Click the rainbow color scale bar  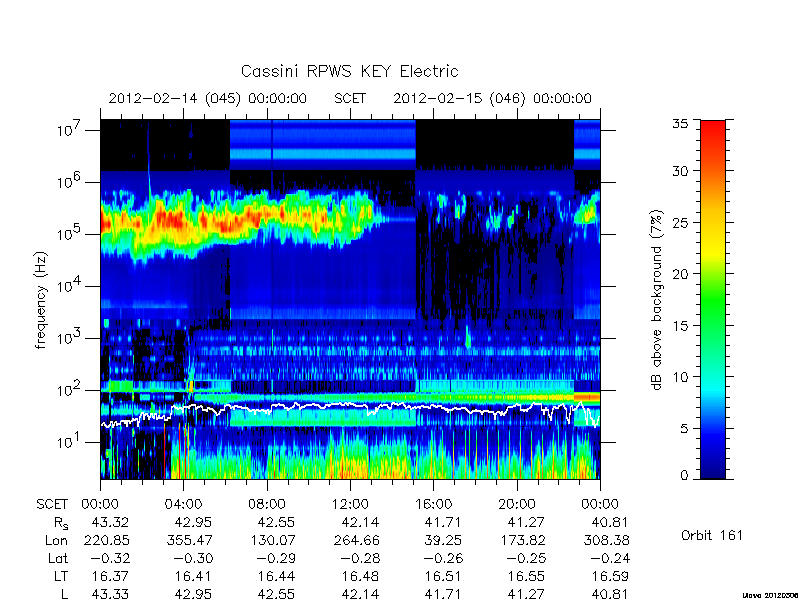(713, 299)
